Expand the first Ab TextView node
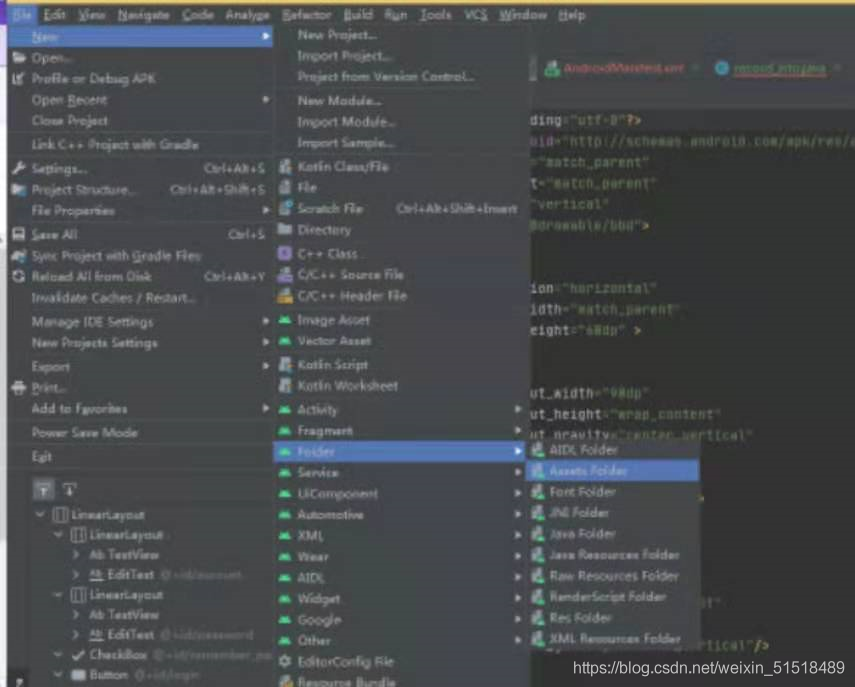The height and width of the screenshot is (687, 855). pyautogui.click(x=76, y=555)
